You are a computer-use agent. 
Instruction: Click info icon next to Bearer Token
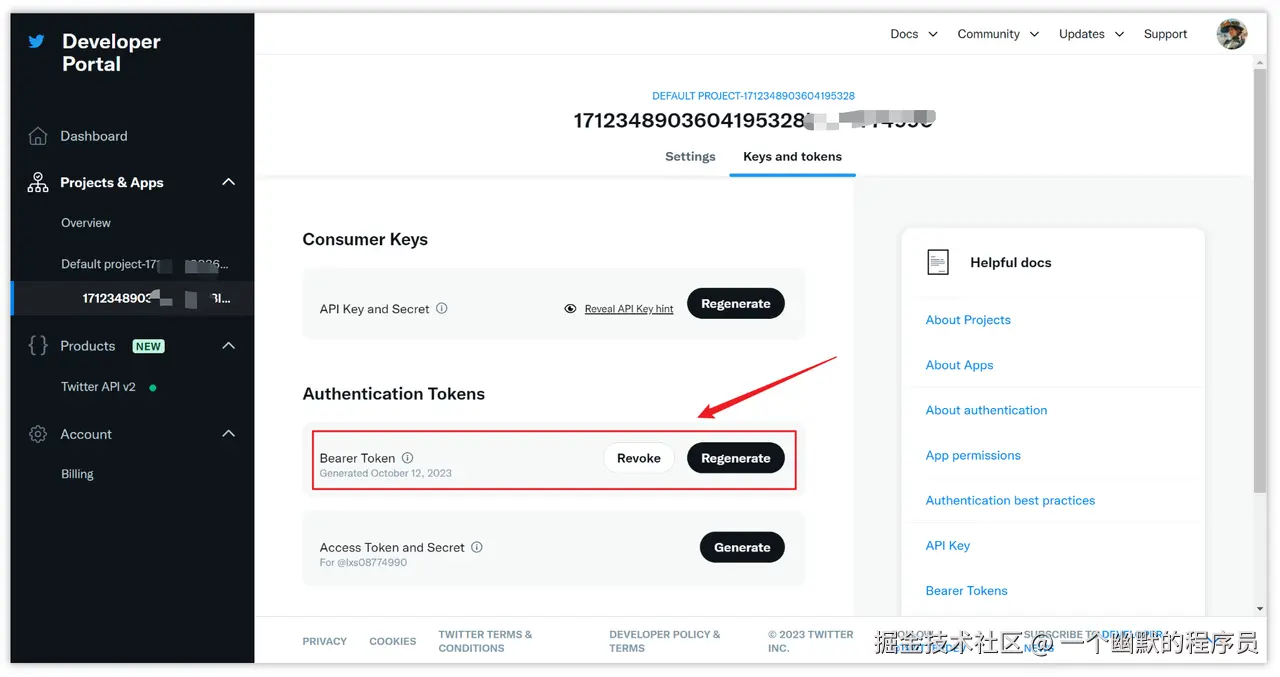coord(407,457)
